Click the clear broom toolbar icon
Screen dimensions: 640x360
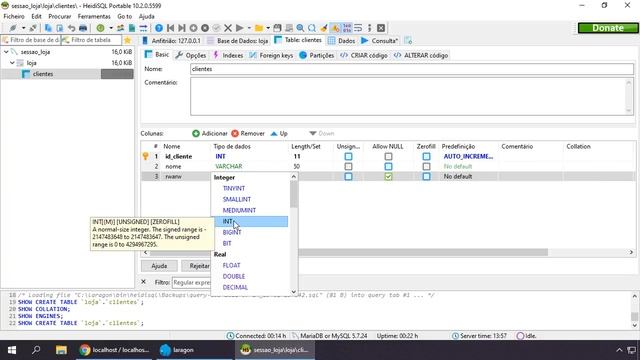(x=324, y=28)
